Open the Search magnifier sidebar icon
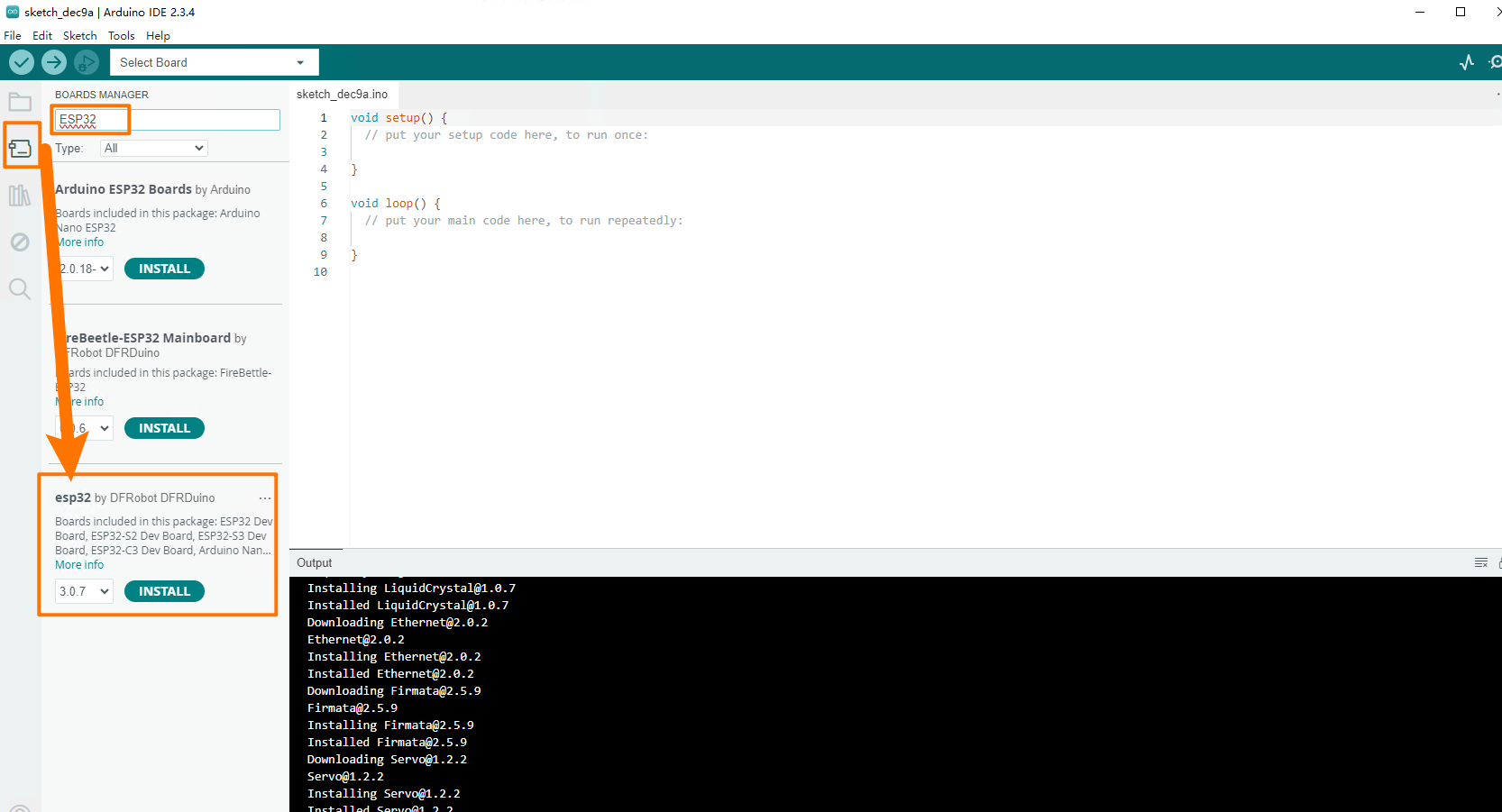The width and height of the screenshot is (1502, 812). 20,289
